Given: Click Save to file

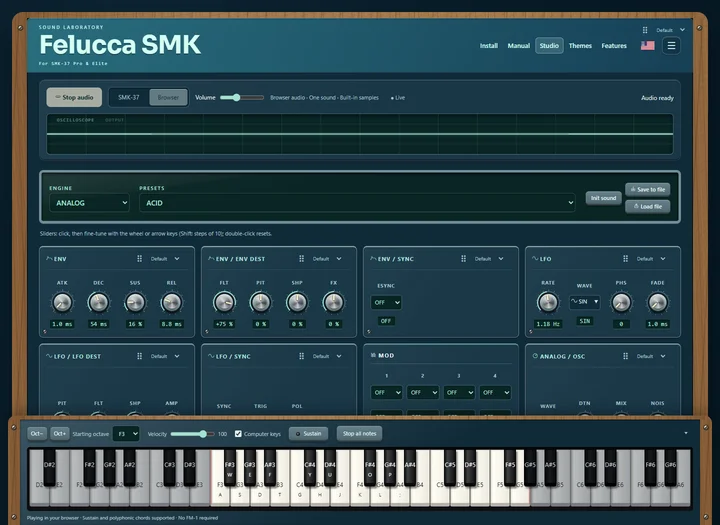Looking at the screenshot, I should pyautogui.click(x=647, y=189).
